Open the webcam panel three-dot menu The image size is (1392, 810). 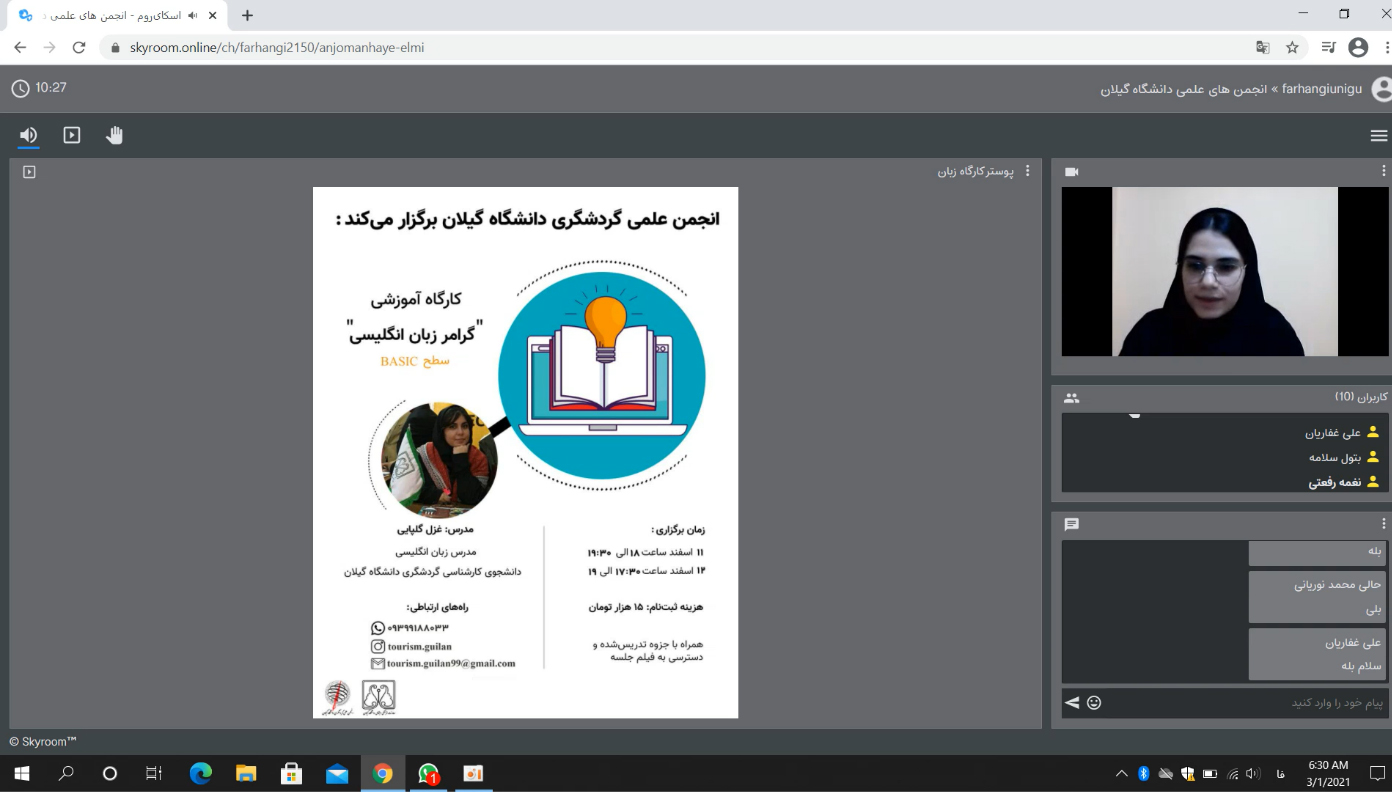(1384, 171)
